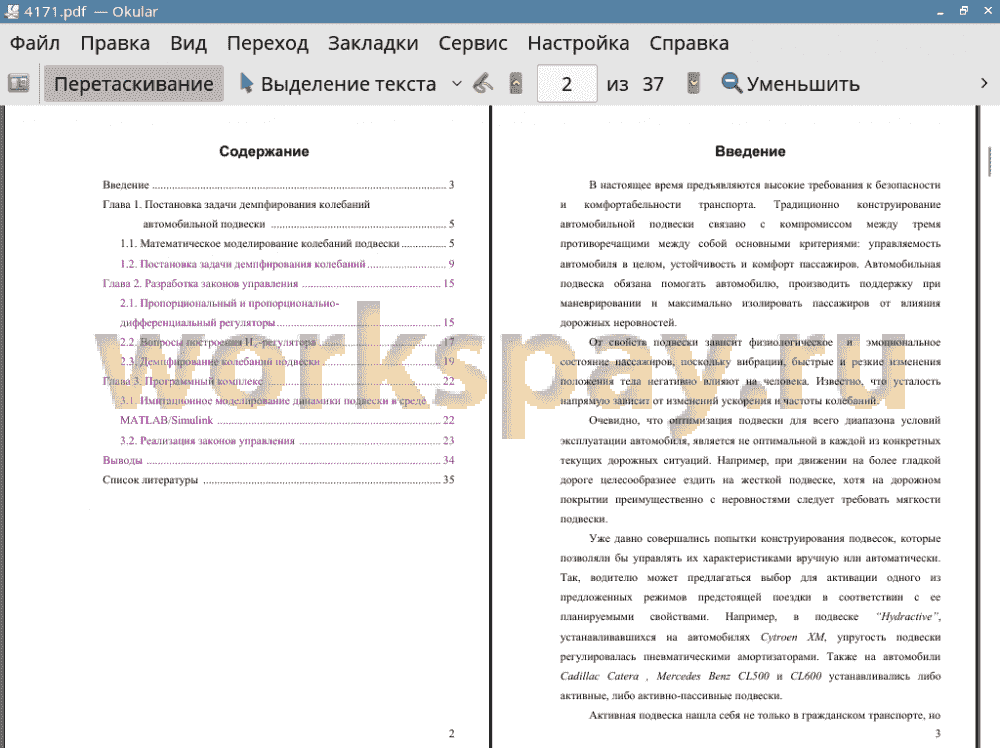
Task: Click the total pages count 37
Action: 653,84
